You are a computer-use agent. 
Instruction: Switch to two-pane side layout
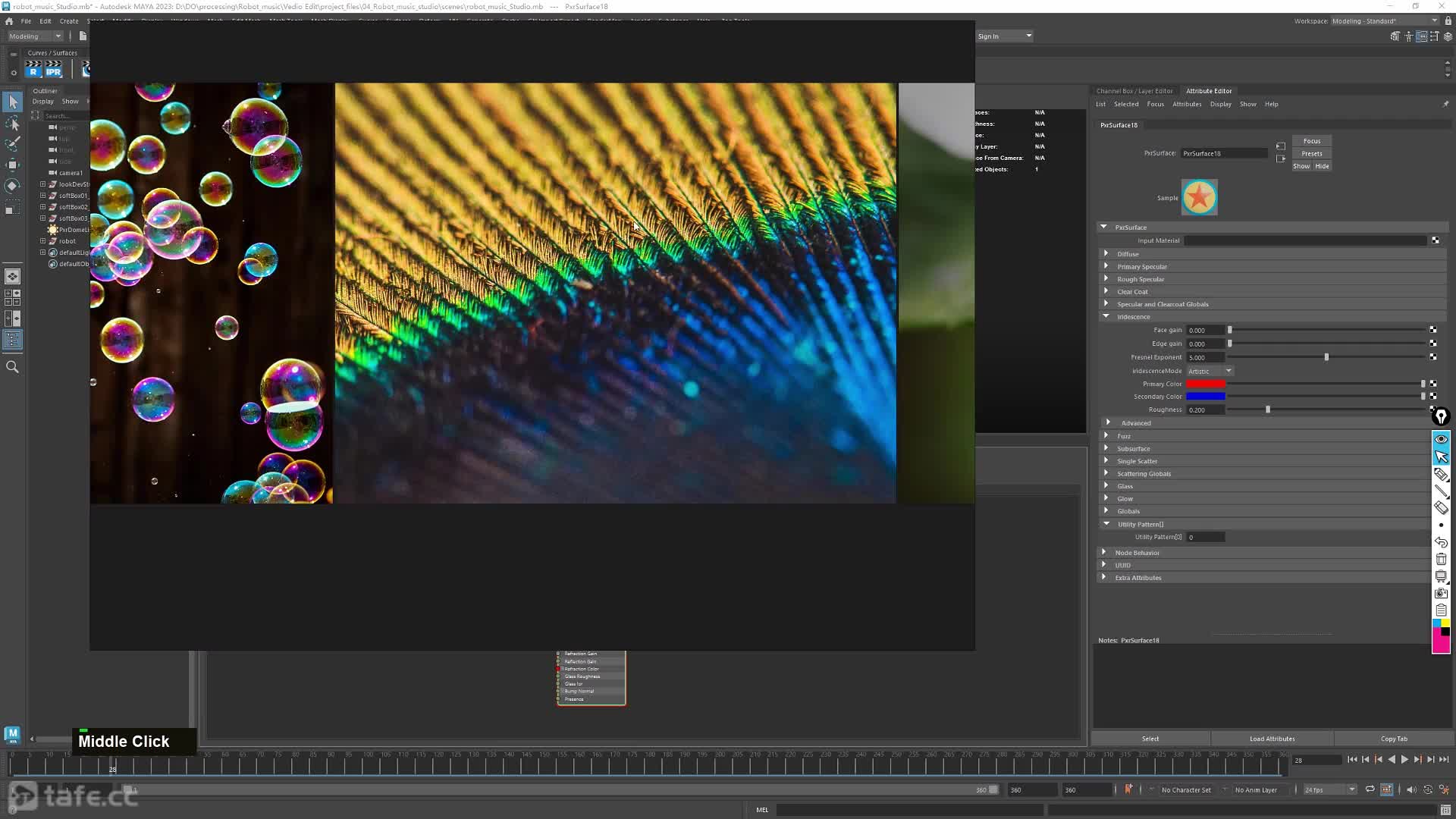(x=13, y=318)
